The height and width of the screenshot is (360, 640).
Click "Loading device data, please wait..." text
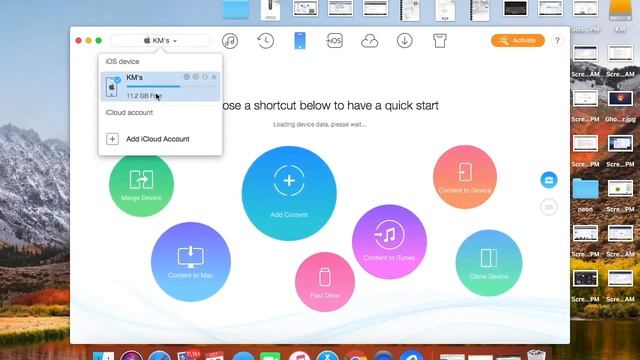319,124
